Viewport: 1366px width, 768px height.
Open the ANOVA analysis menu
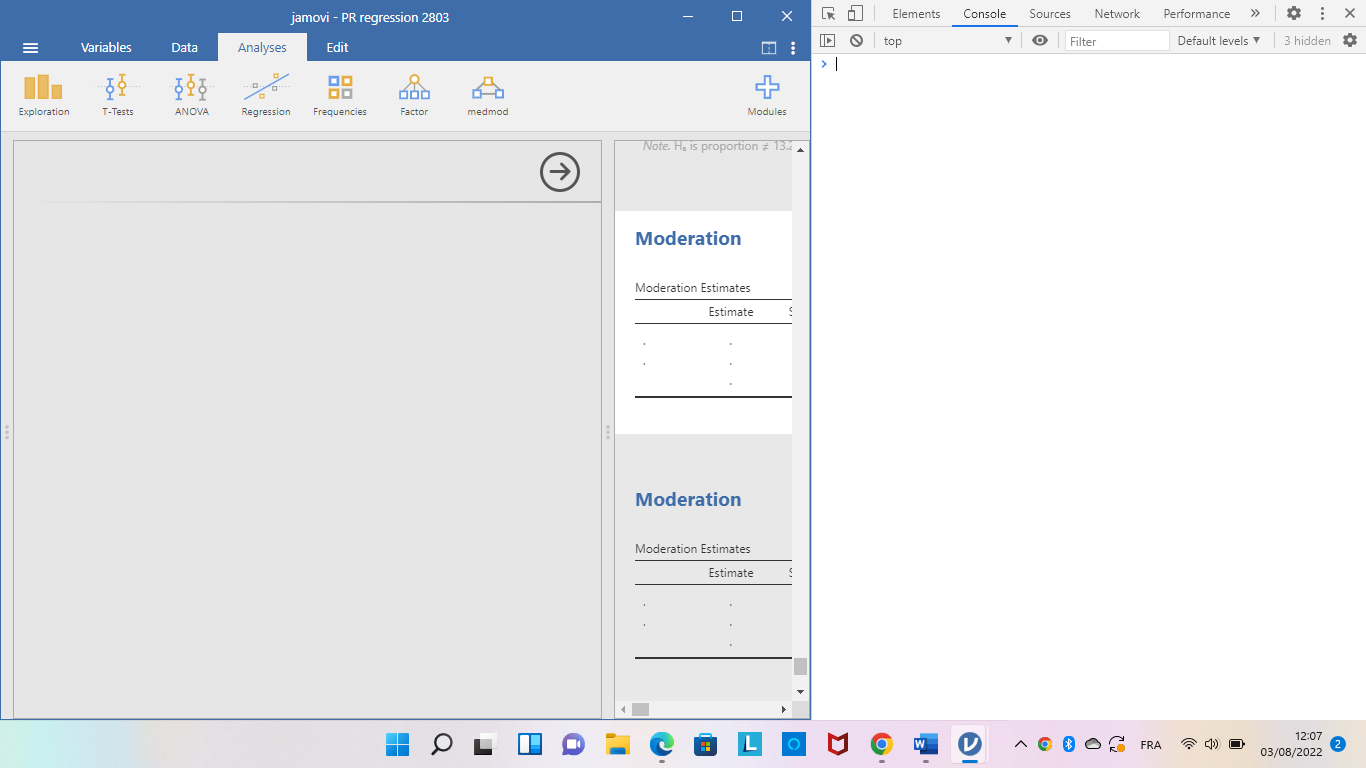pyautogui.click(x=191, y=96)
